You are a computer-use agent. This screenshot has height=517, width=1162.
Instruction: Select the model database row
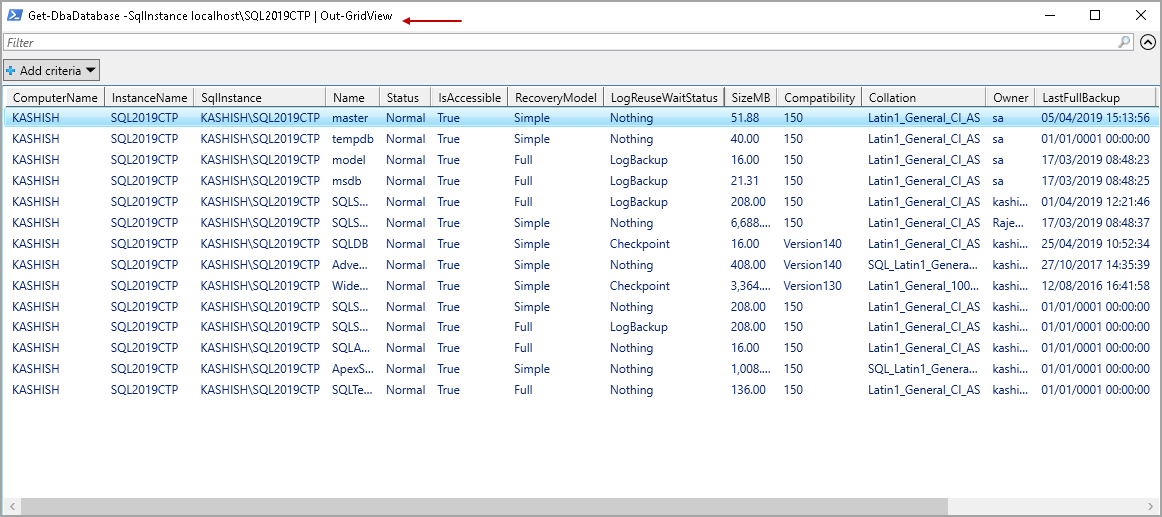[x=349, y=160]
